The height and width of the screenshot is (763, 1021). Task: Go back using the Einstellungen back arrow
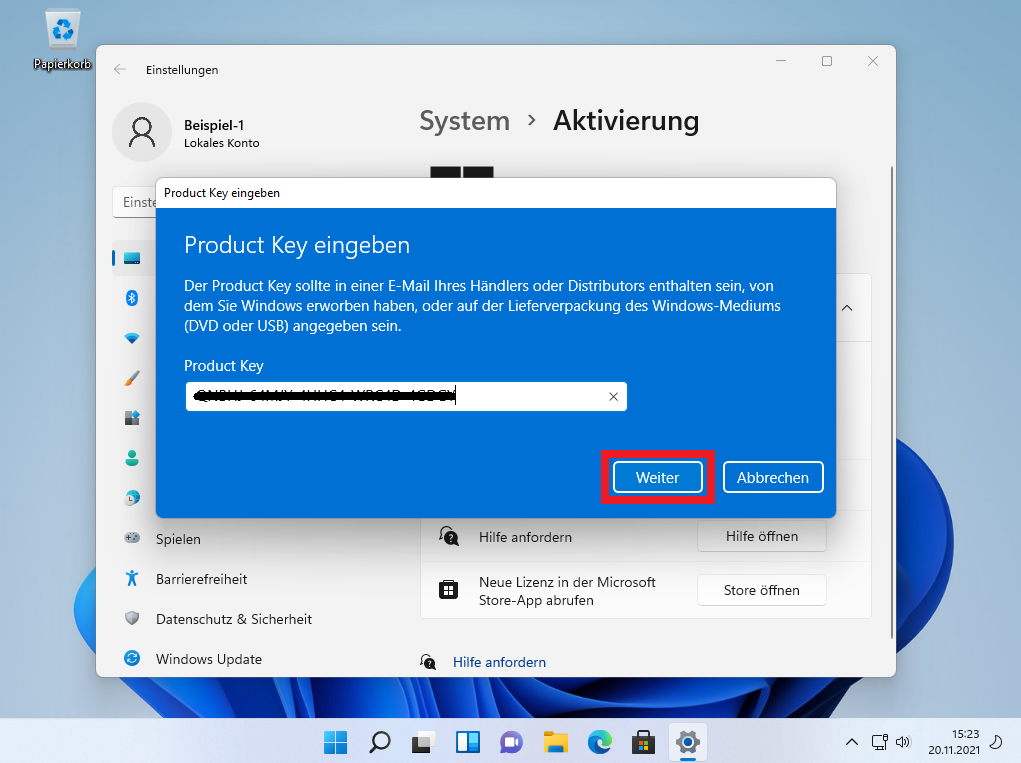pyautogui.click(x=120, y=69)
